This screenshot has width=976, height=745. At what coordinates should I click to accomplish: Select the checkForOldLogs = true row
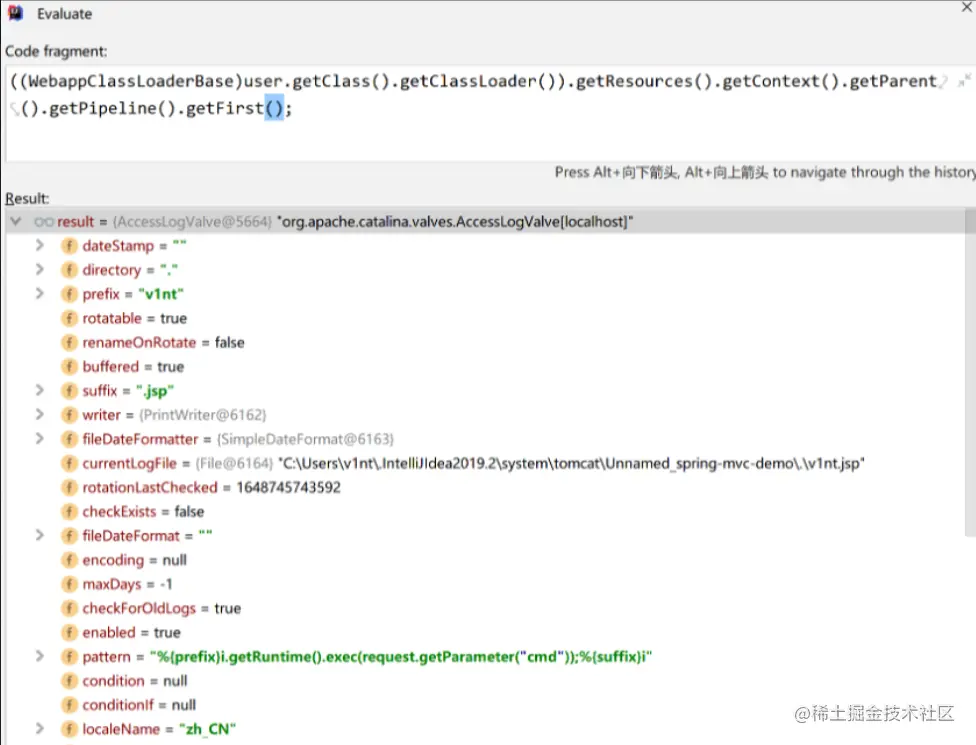486,608
